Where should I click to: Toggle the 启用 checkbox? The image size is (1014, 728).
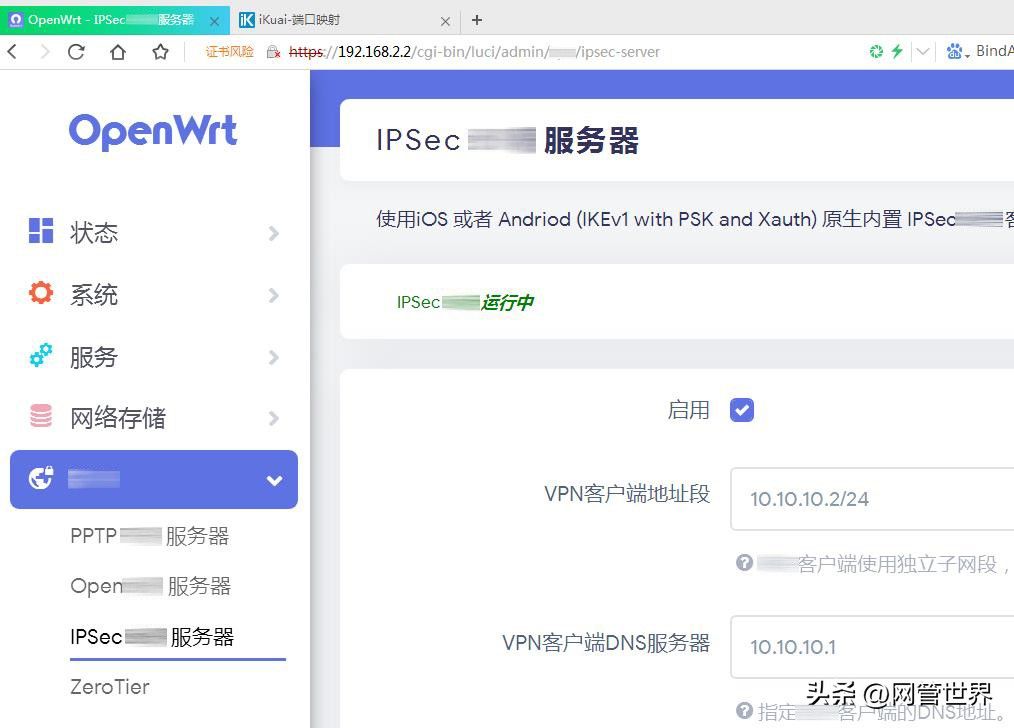pos(742,410)
